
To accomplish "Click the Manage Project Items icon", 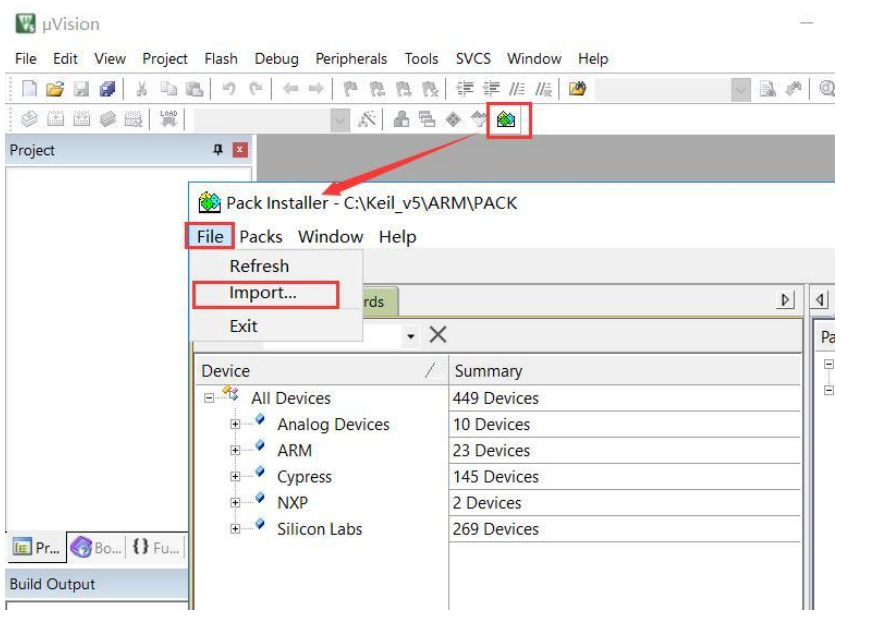I will click(401, 119).
